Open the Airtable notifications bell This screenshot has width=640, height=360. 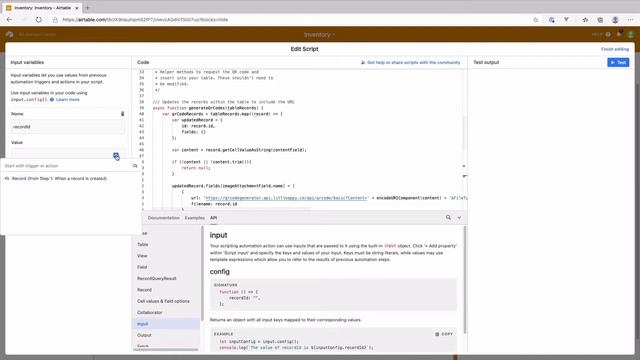click(x=619, y=34)
